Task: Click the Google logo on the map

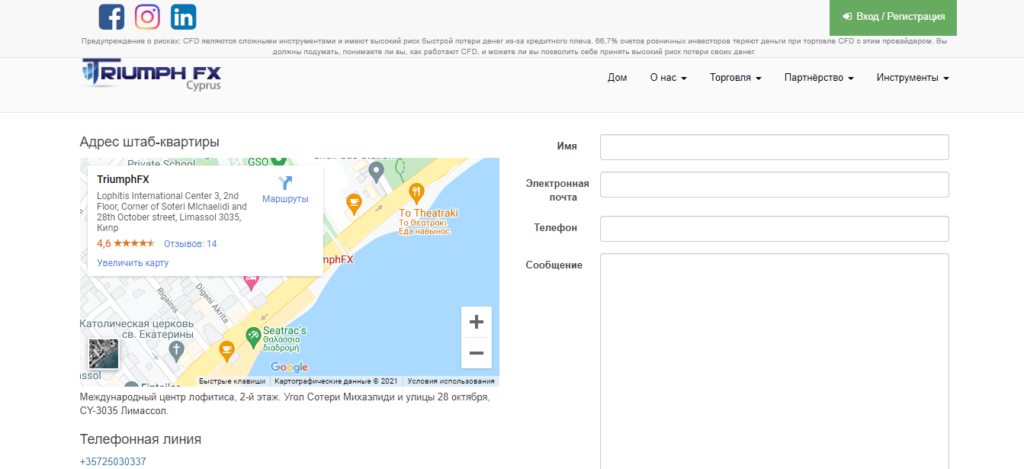Action: coord(289,367)
